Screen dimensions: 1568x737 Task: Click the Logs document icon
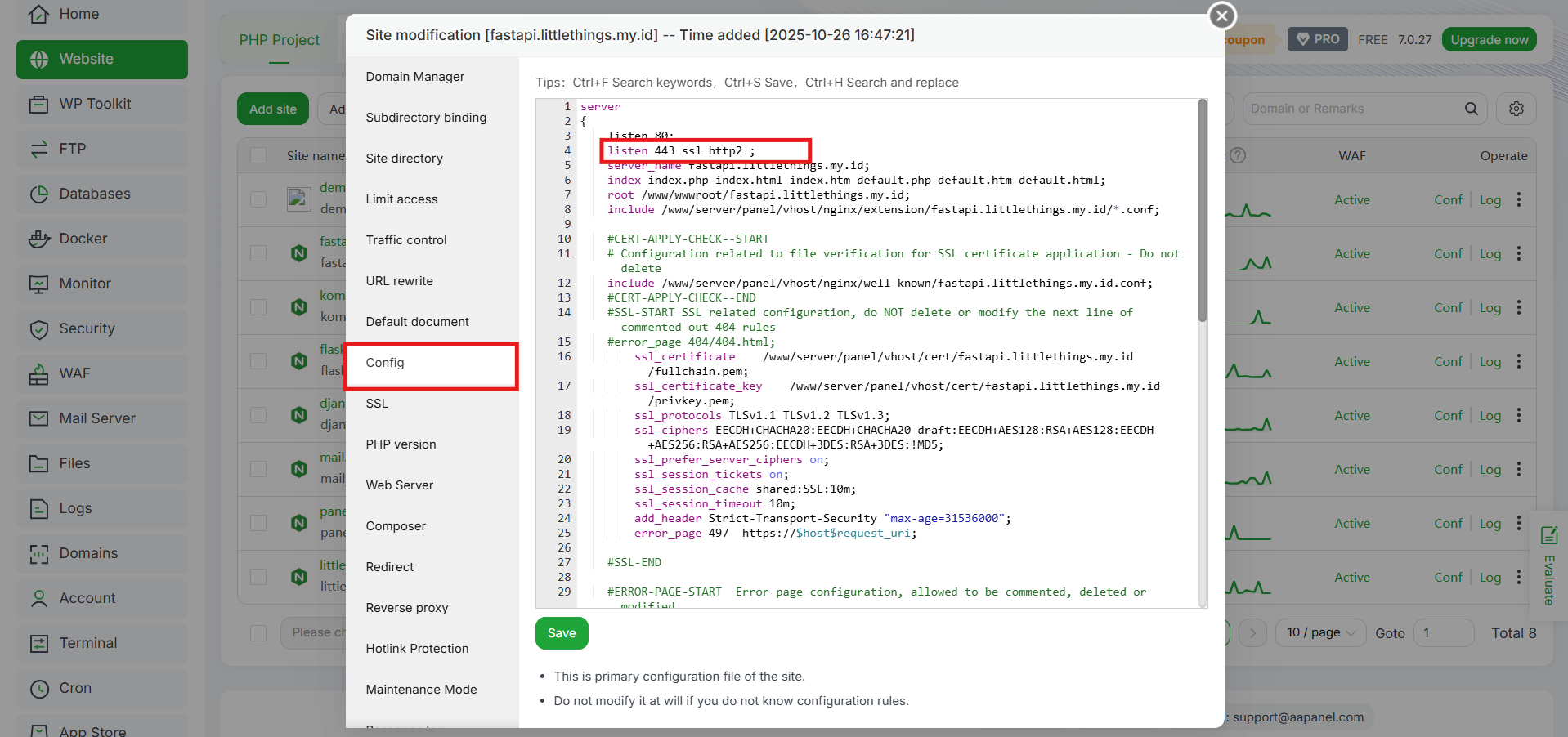click(x=38, y=508)
